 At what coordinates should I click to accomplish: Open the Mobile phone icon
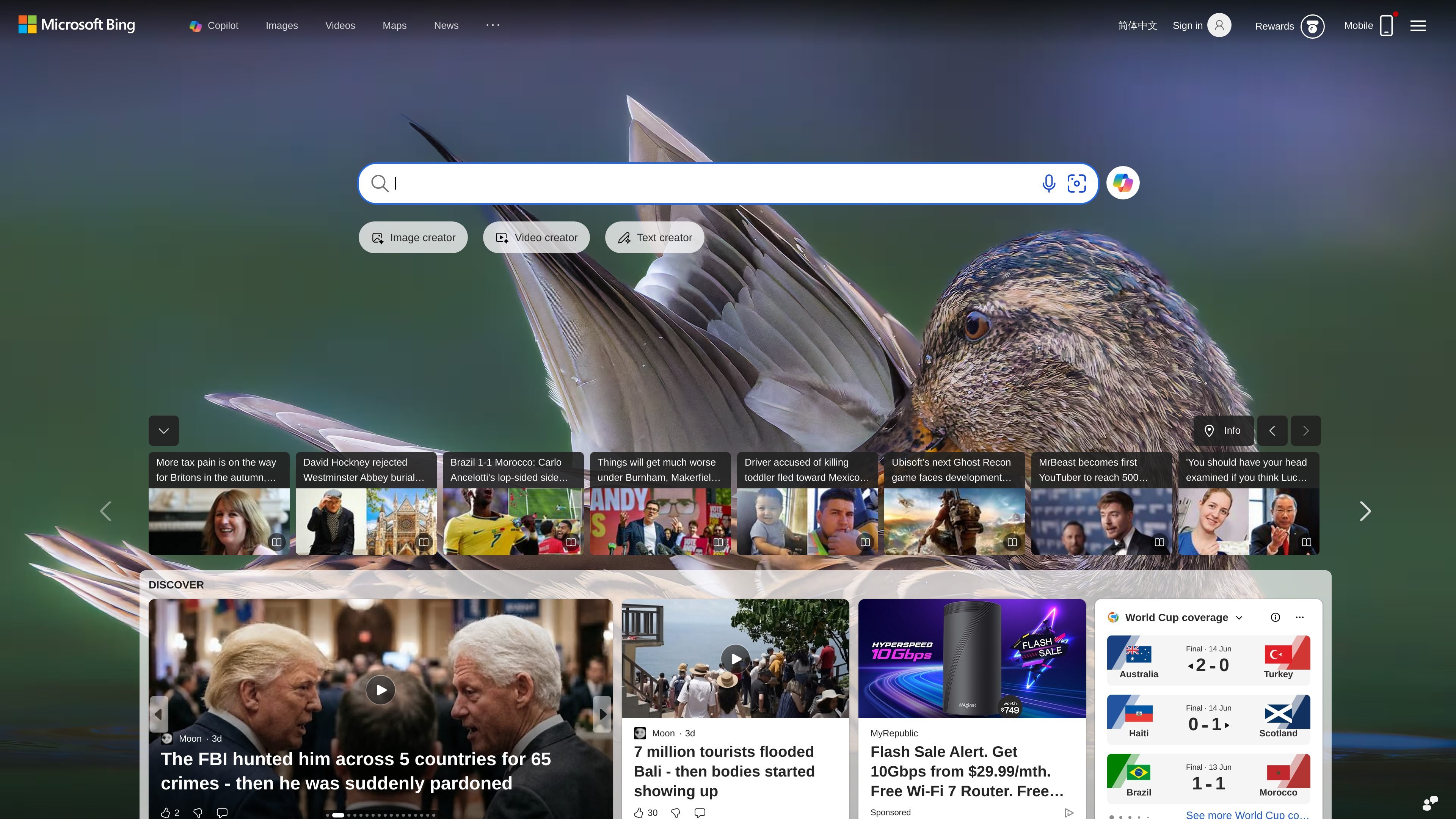click(1386, 25)
